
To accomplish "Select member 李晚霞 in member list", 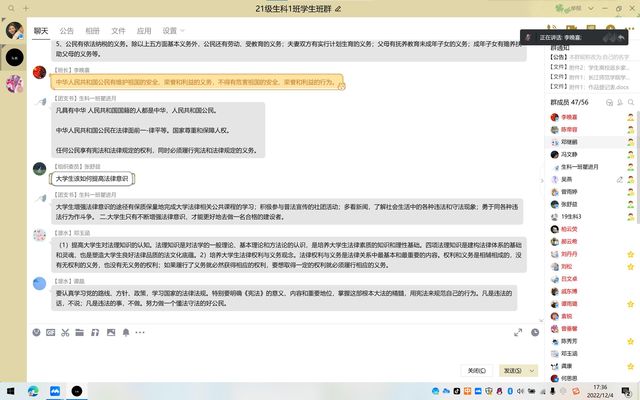I will (569, 117).
